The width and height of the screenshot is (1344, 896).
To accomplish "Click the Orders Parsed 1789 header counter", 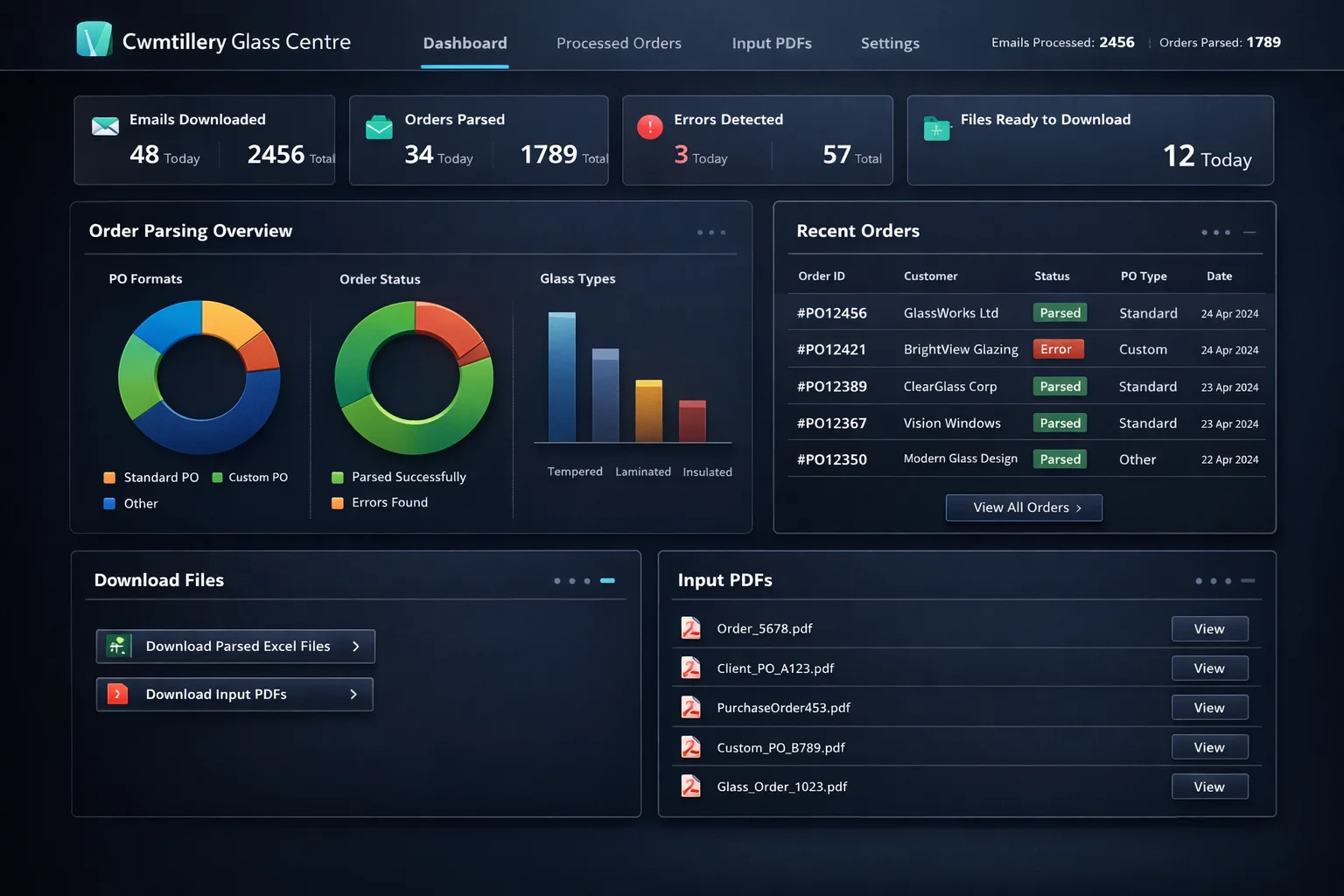I will 1220,42.
